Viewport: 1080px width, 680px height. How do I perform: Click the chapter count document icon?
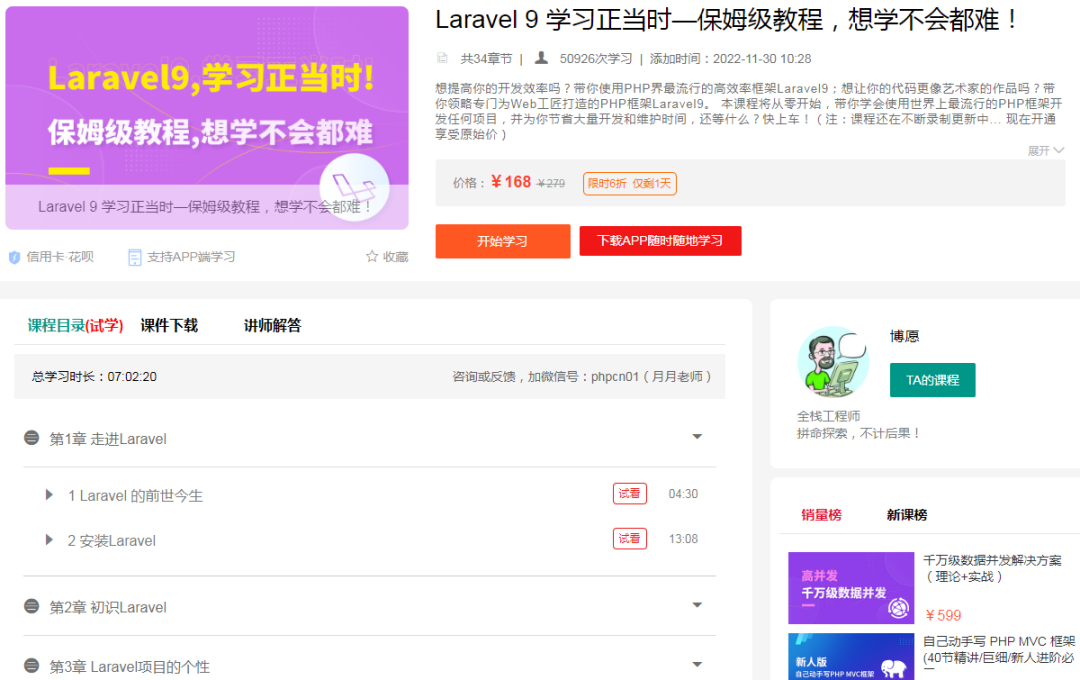pos(443,59)
